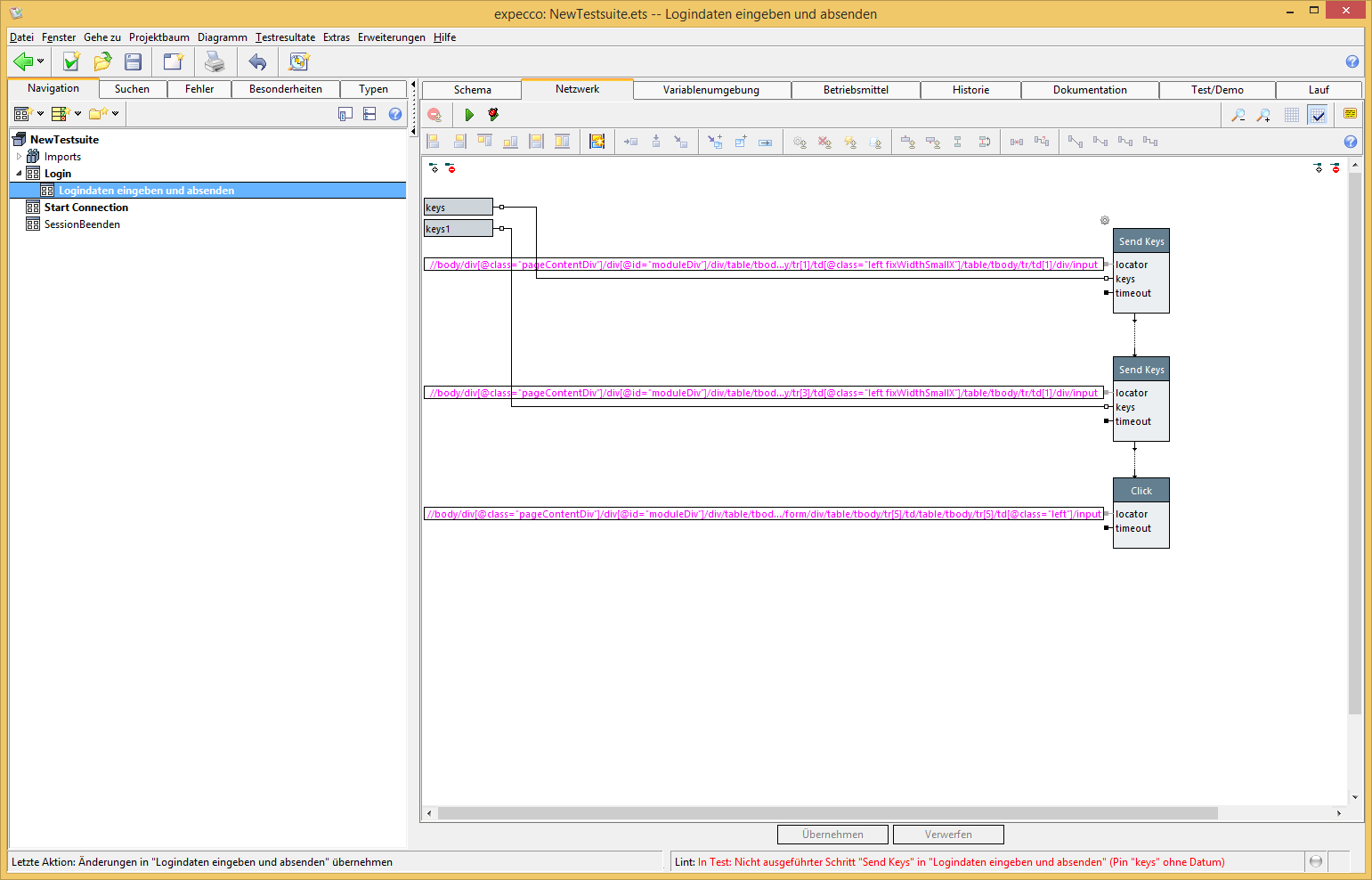This screenshot has height=880, width=1372.
Task: Click the Verwerfen button
Action: [948, 835]
